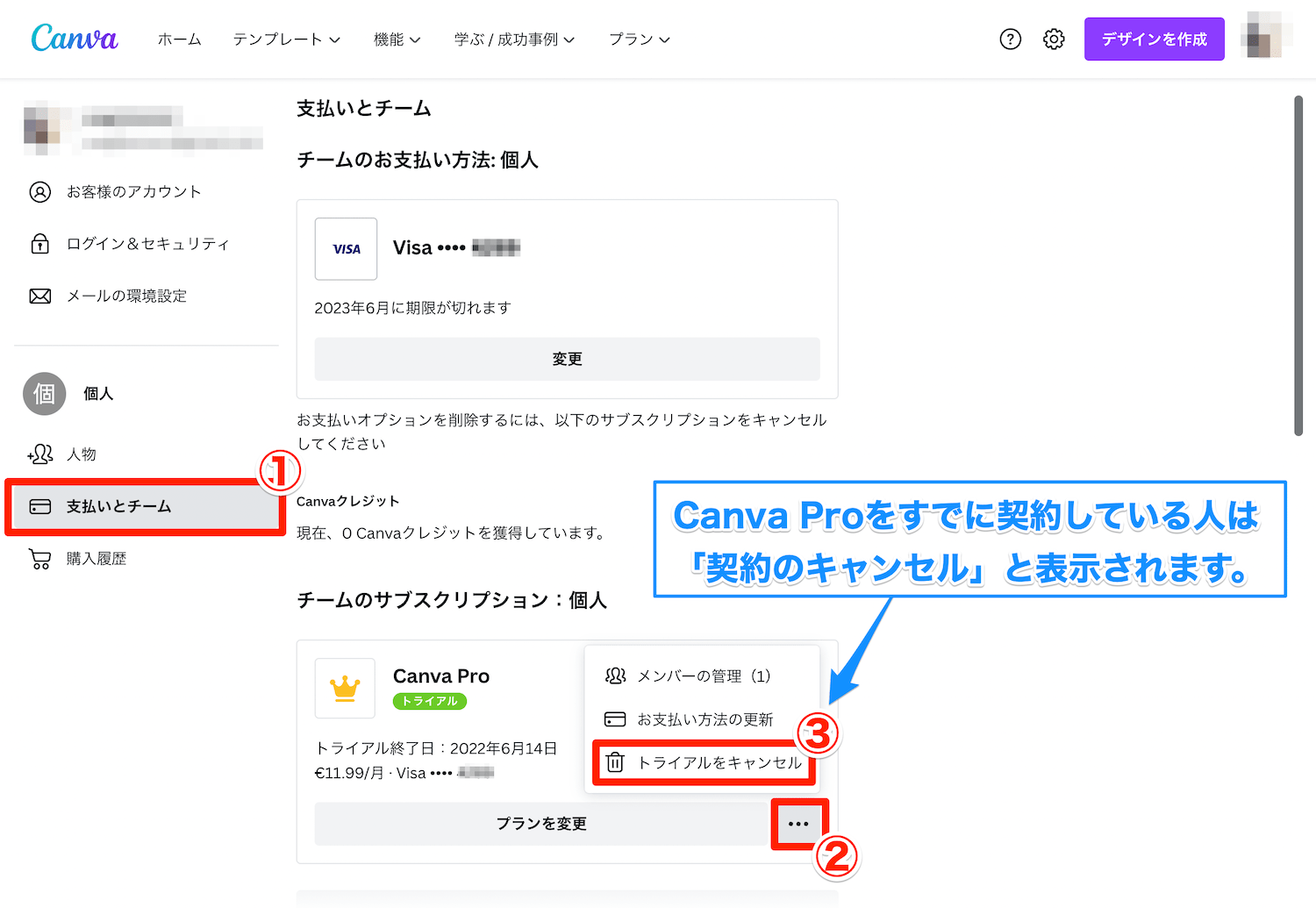This screenshot has height=908, width=1316.
Task: Click the €11.99/月 price text
Action: (x=349, y=773)
